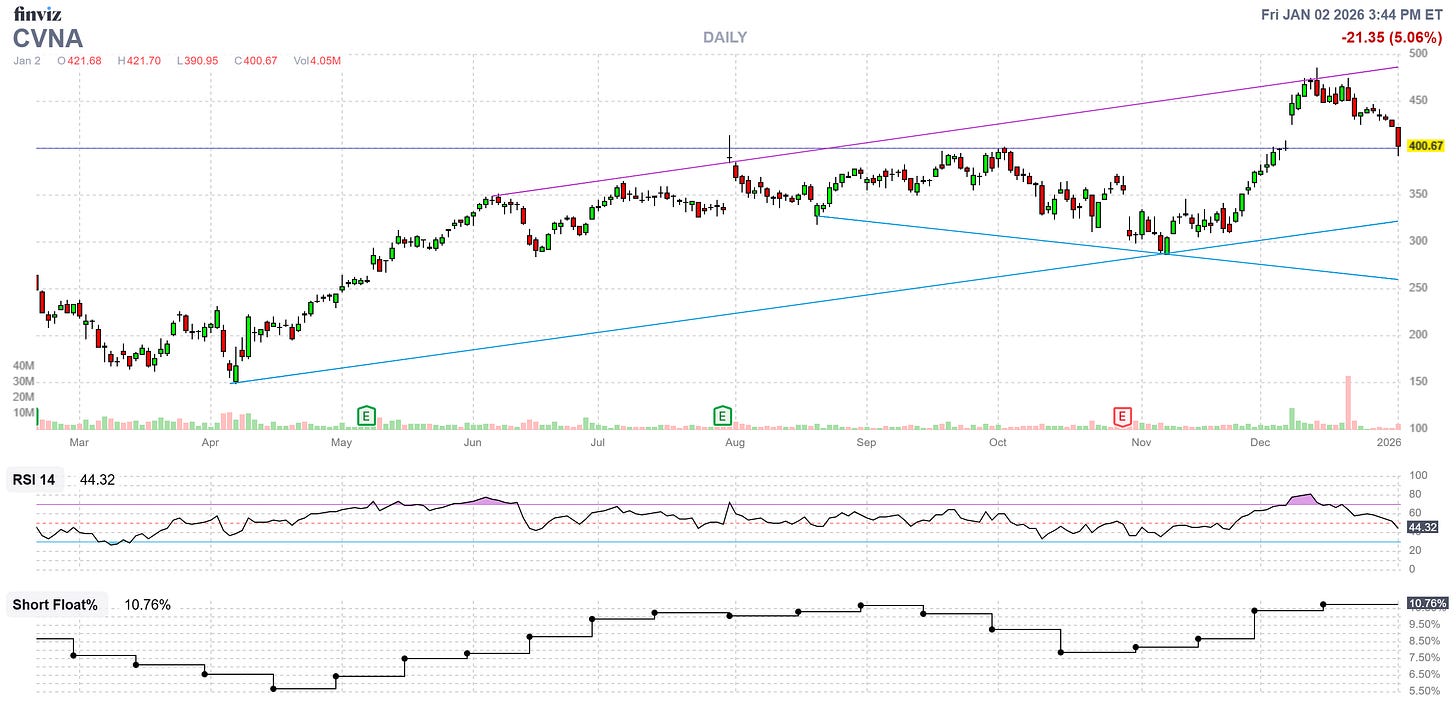Click the Dec month label on time axis
1456x710 pixels.
(x=1260, y=440)
